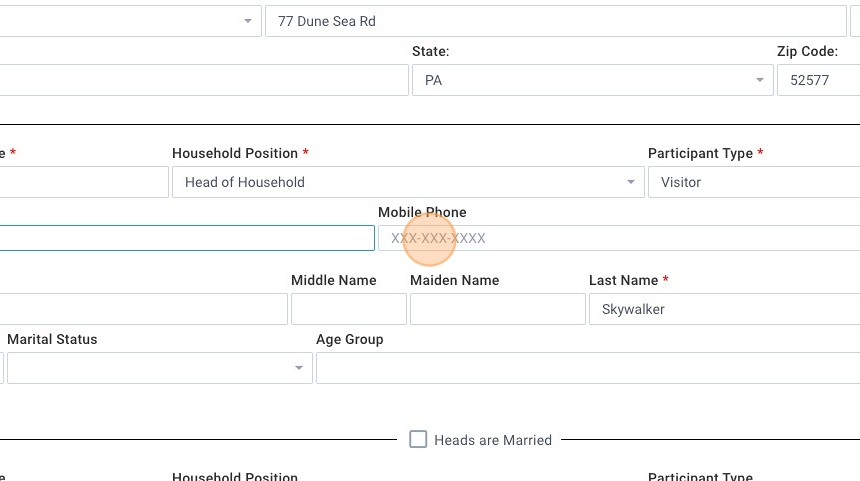Screen dimensions: 860x481
Task: Click the required field left of Household Position
Action: (x=84, y=182)
